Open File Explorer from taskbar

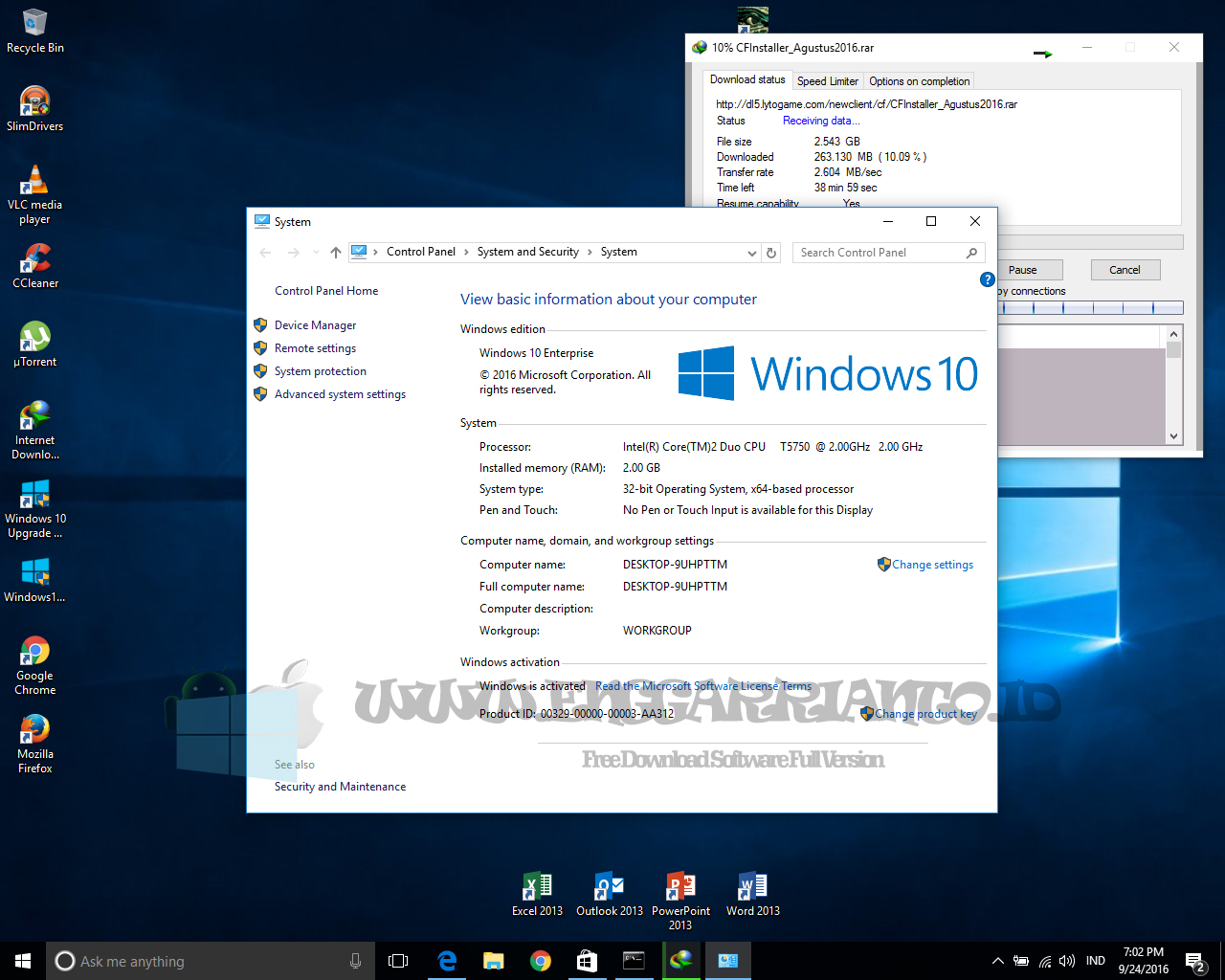(494, 961)
